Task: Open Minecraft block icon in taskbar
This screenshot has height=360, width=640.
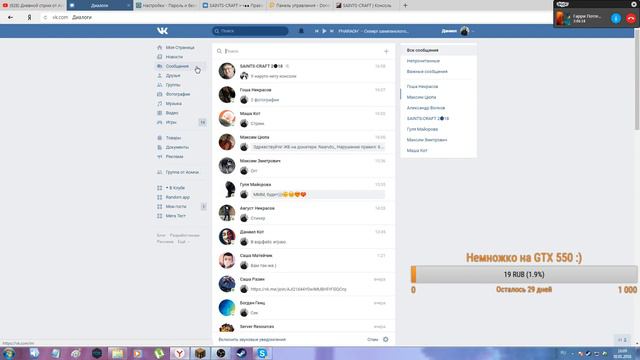Action: (200, 353)
